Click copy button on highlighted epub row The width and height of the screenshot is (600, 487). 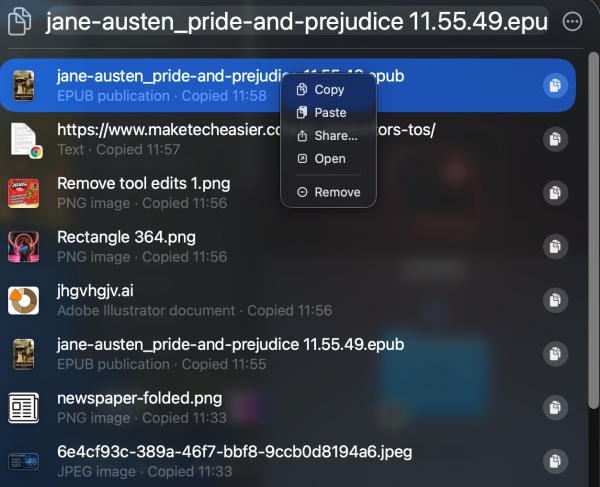pos(555,85)
